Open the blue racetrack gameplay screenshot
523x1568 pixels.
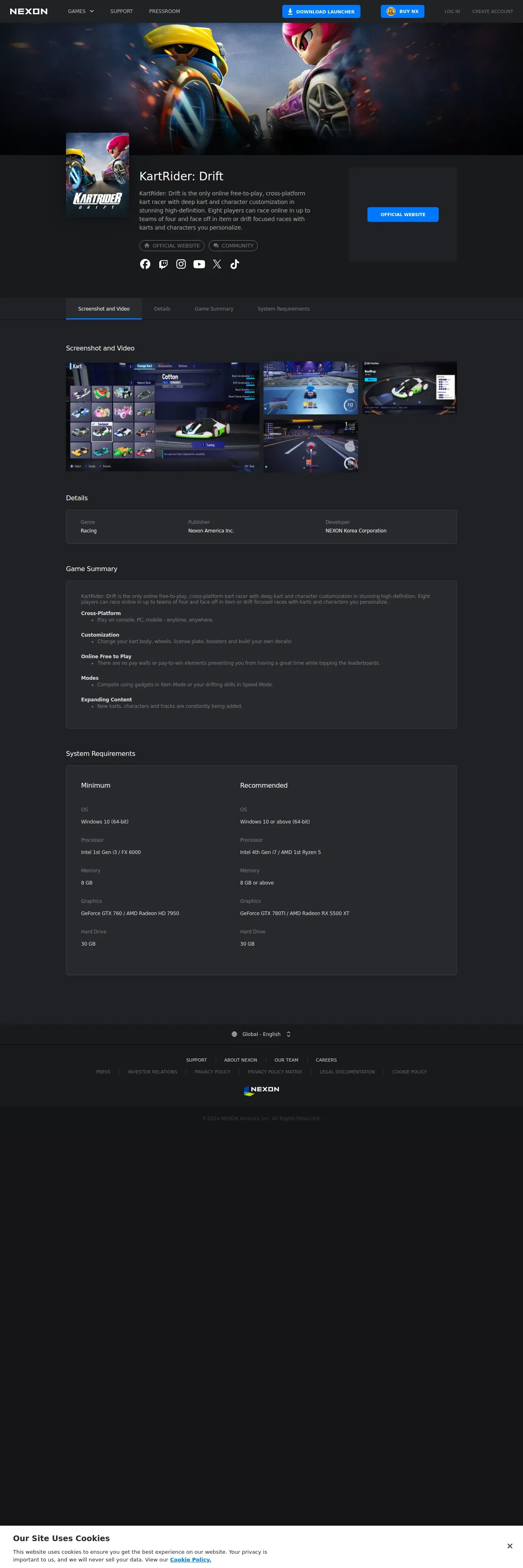(x=310, y=388)
